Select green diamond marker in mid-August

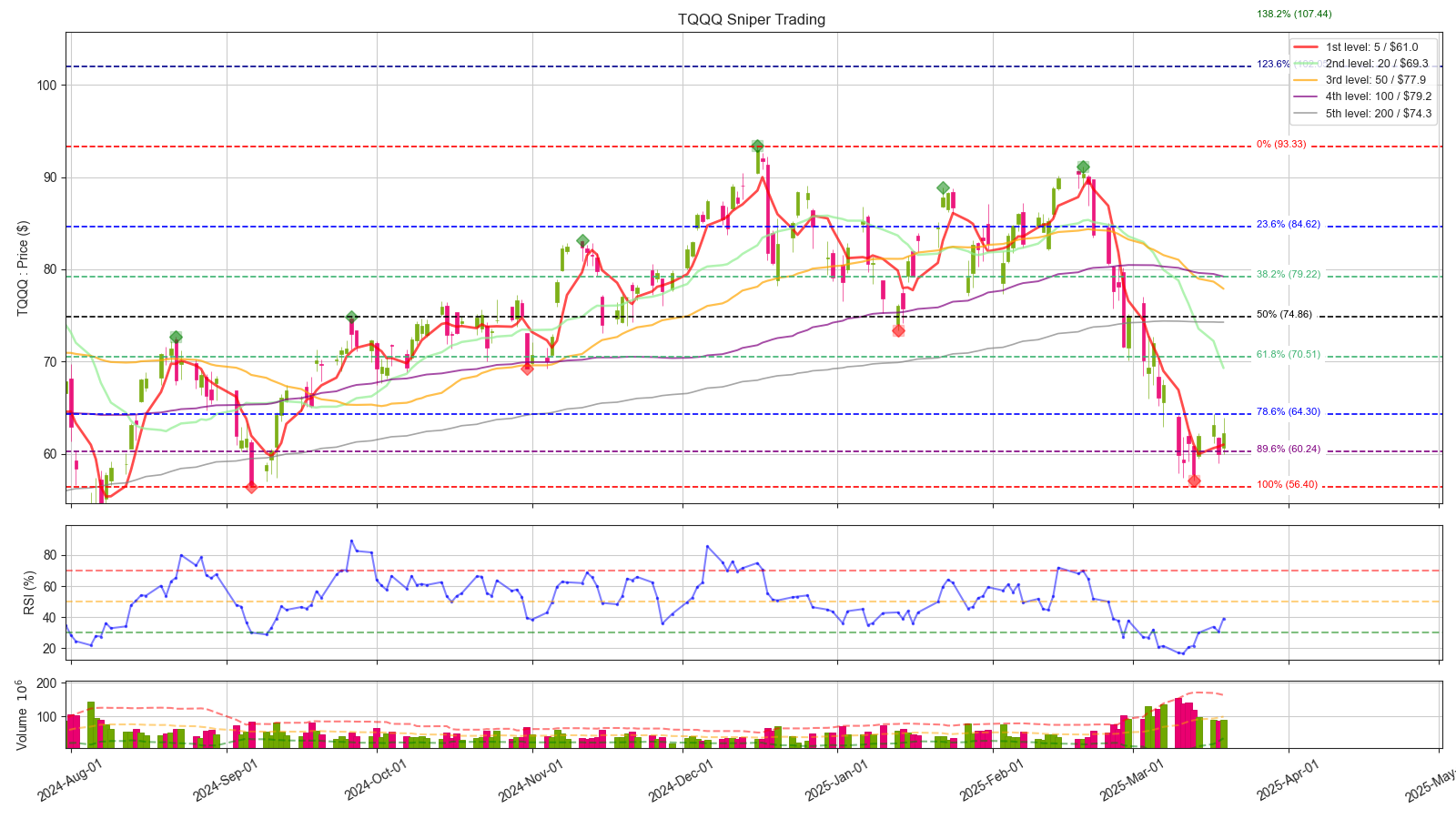click(x=176, y=338)
